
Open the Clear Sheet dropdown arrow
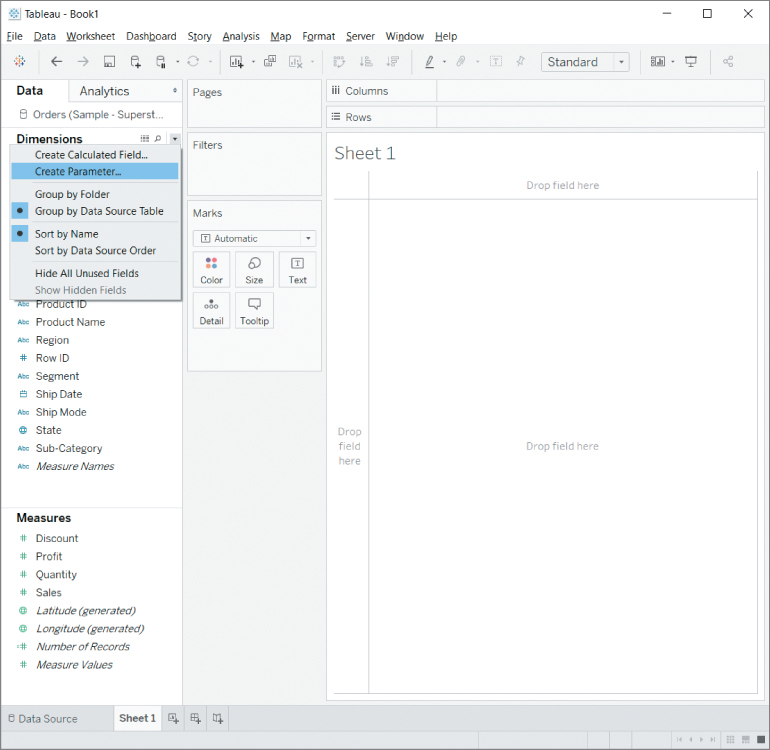(x=312, y=62)
